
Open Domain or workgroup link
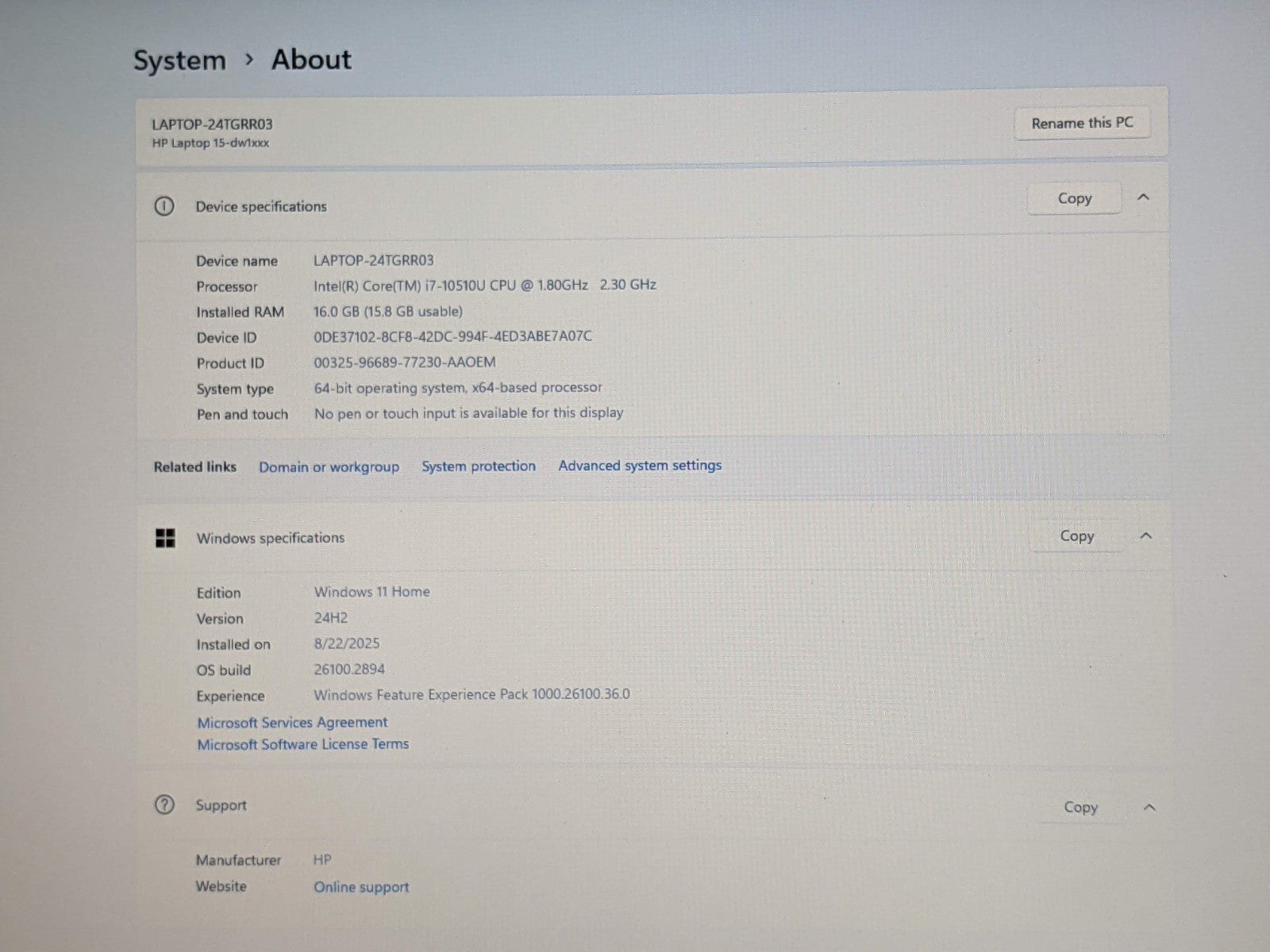point(329,467)
